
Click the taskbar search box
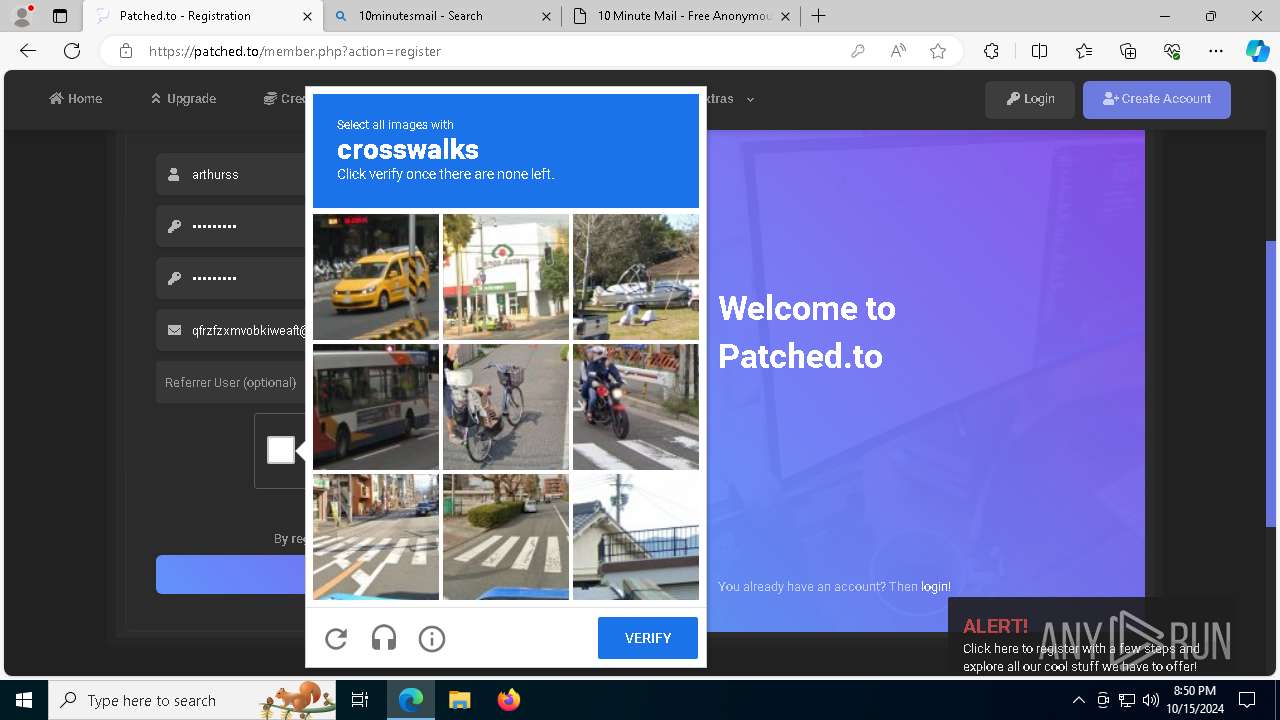193,700
